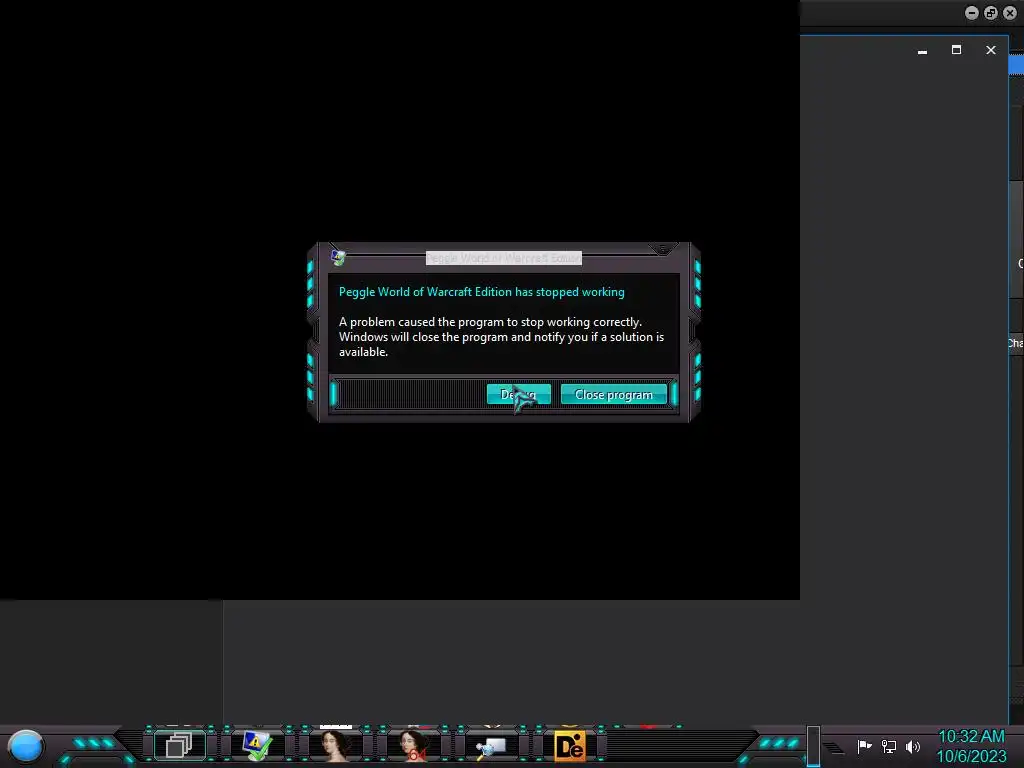
Task: Open the orange De taskbar application
Action: click(x=569, y=746)
